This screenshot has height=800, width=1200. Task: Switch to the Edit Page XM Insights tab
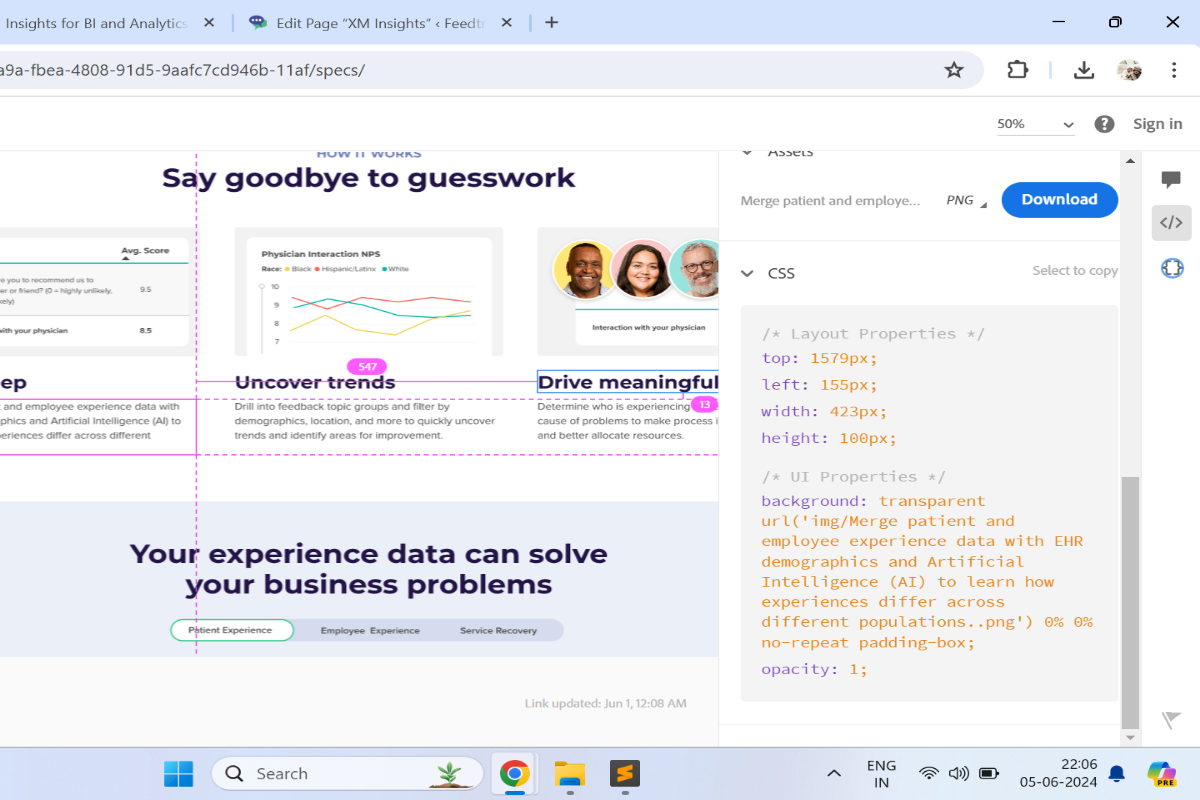(381, 23)
